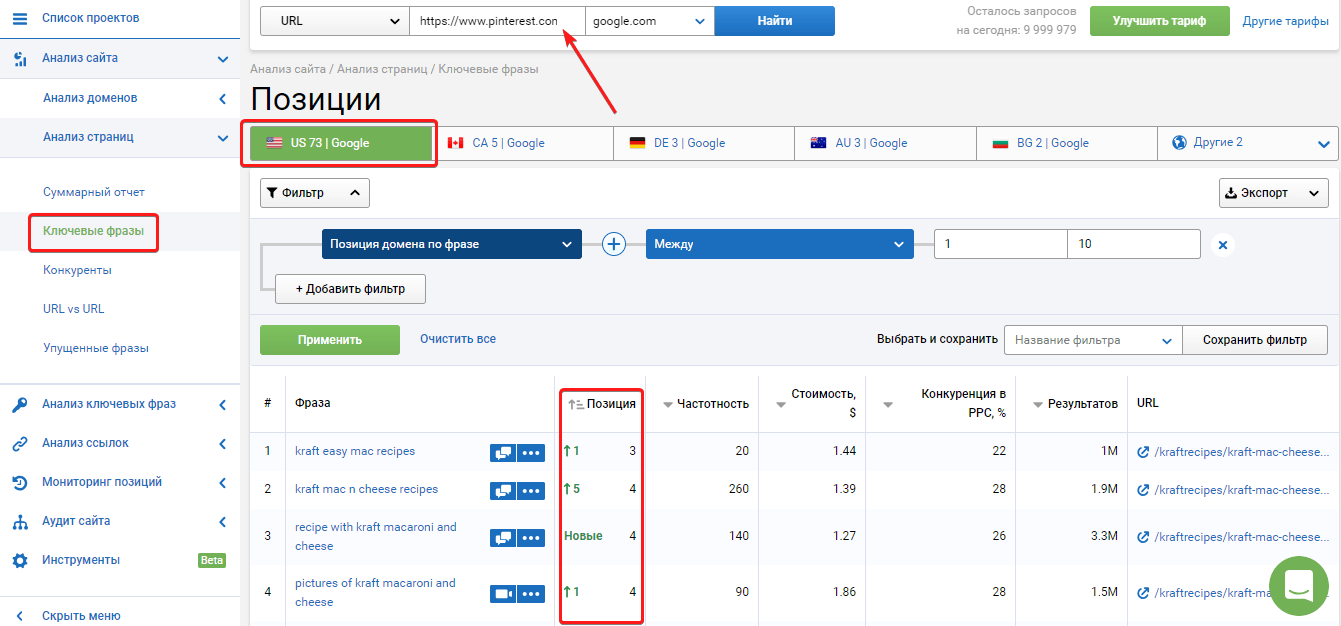The width and height of the screenshot is (1341, 626).
Task: Open URL vs URL in sidebar
Action: [x=74, y=309]
